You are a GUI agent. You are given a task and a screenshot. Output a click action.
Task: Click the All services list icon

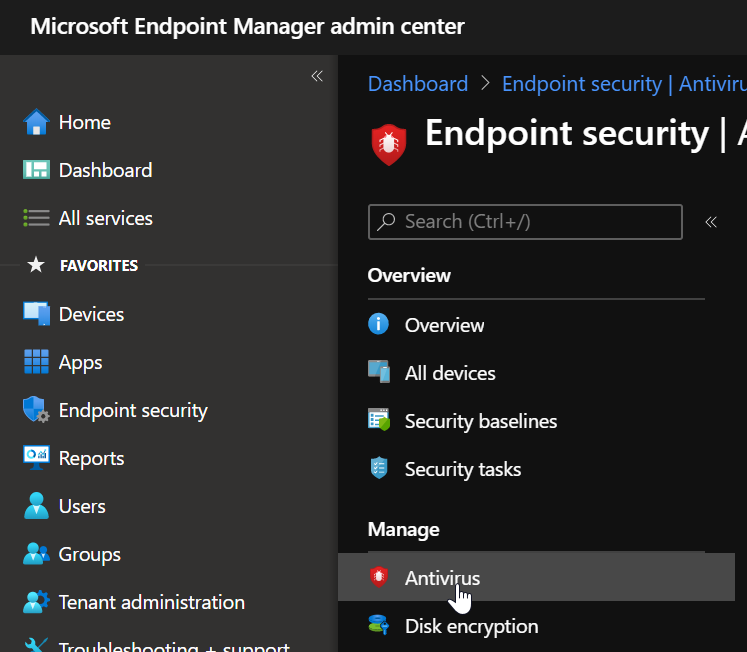pos(36,218)
